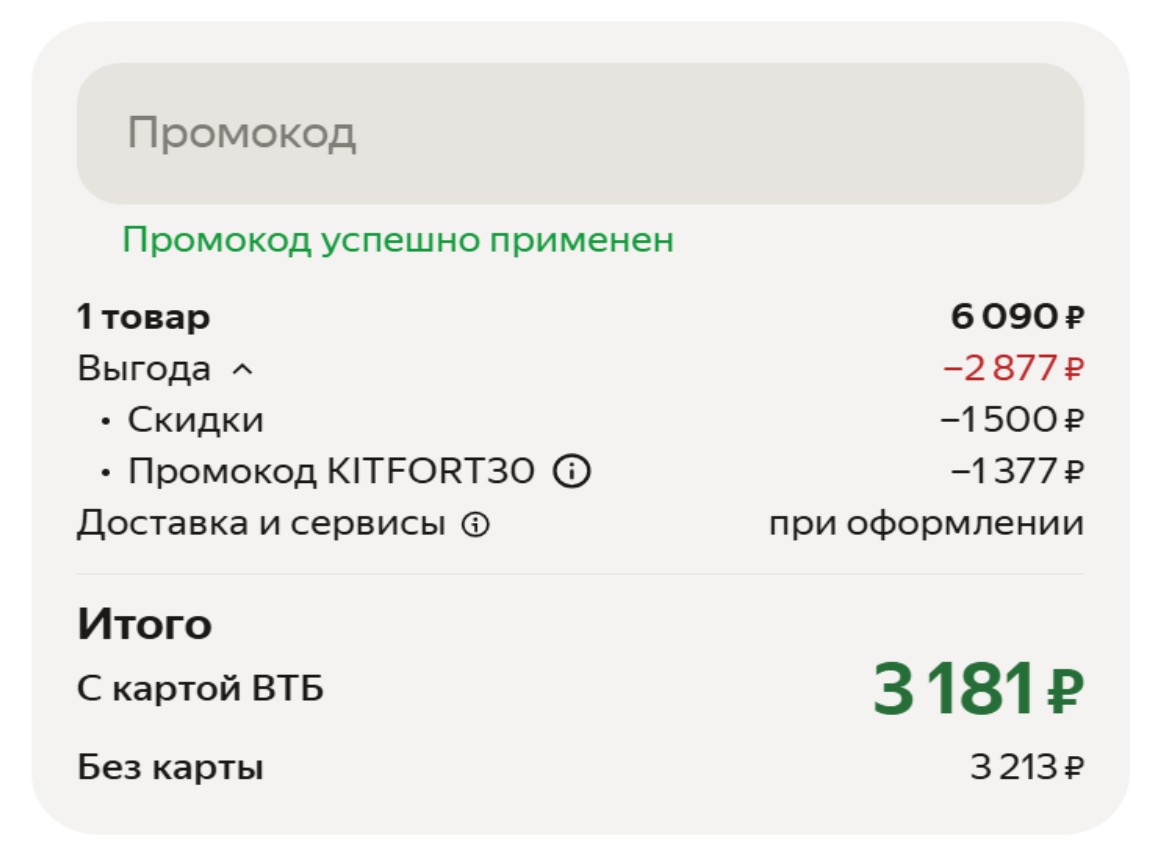Click the 3 213 ₽ price without card
The width and height of the screenshot is (1151, 859).
point(1026,768)
